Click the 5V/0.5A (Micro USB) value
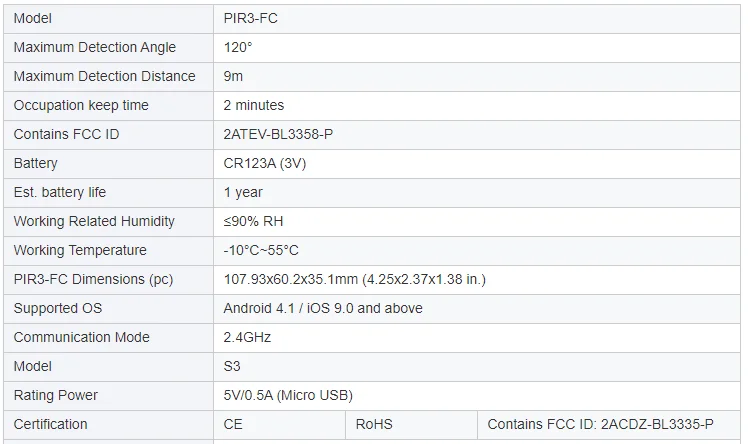Image resolution: width=750 pixels, height=444 pixels. (x=288, y=395)
